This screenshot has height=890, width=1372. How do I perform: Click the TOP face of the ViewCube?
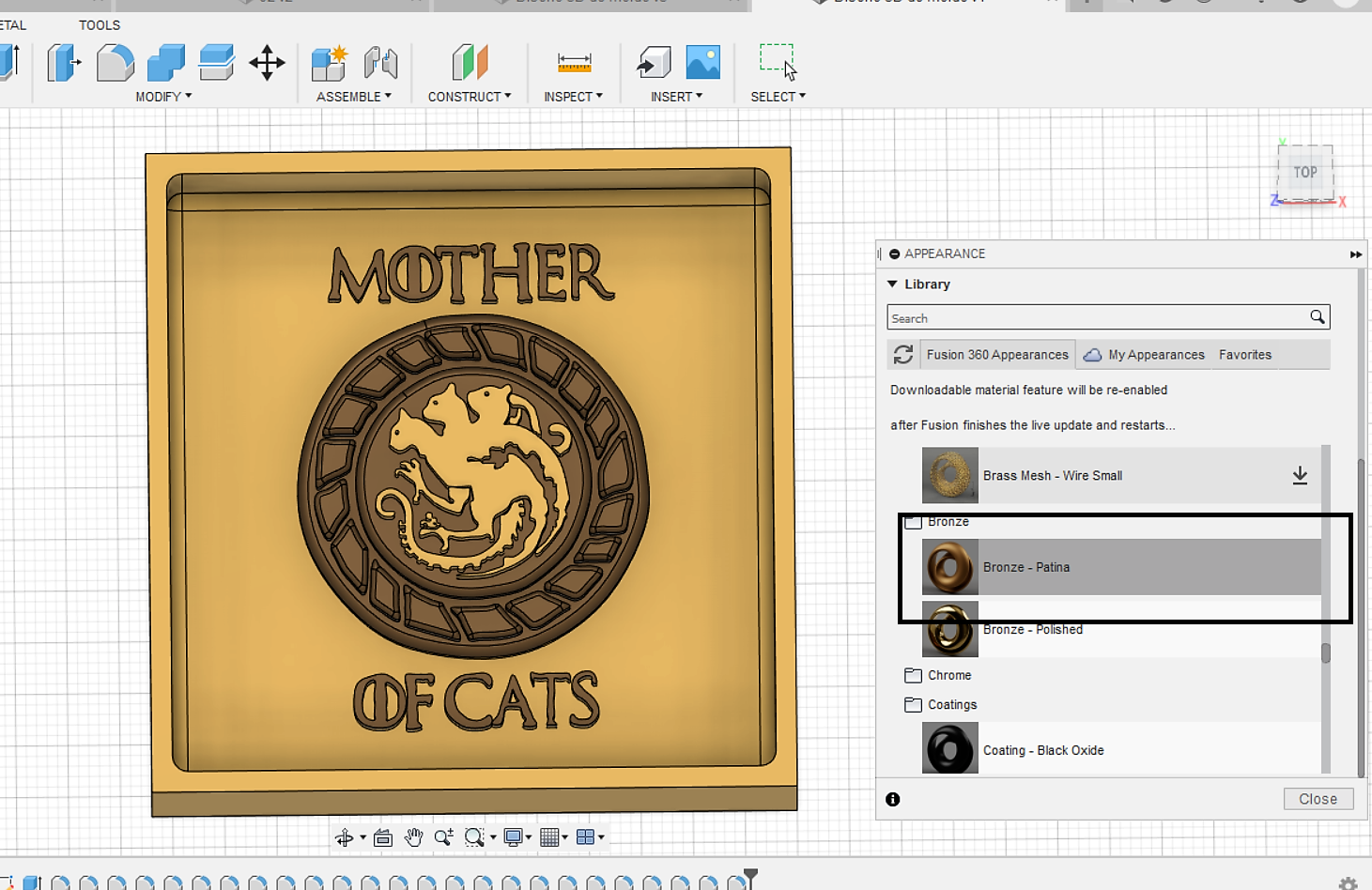[1305, 172]
